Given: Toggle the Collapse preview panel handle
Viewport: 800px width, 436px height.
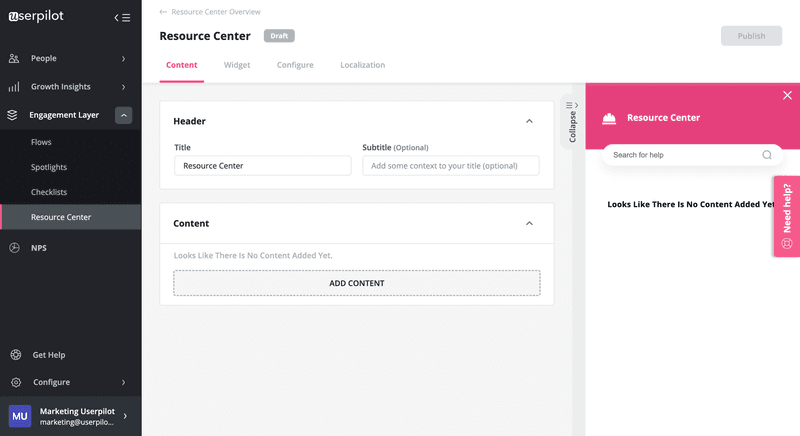Looking at the screenshot, I should pos(572,122).
